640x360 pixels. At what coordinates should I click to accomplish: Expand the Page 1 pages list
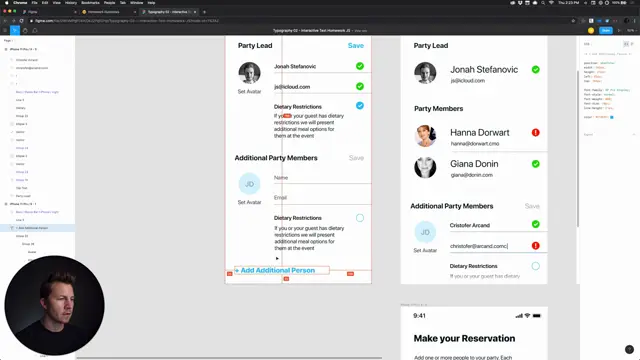pos(9,40)
